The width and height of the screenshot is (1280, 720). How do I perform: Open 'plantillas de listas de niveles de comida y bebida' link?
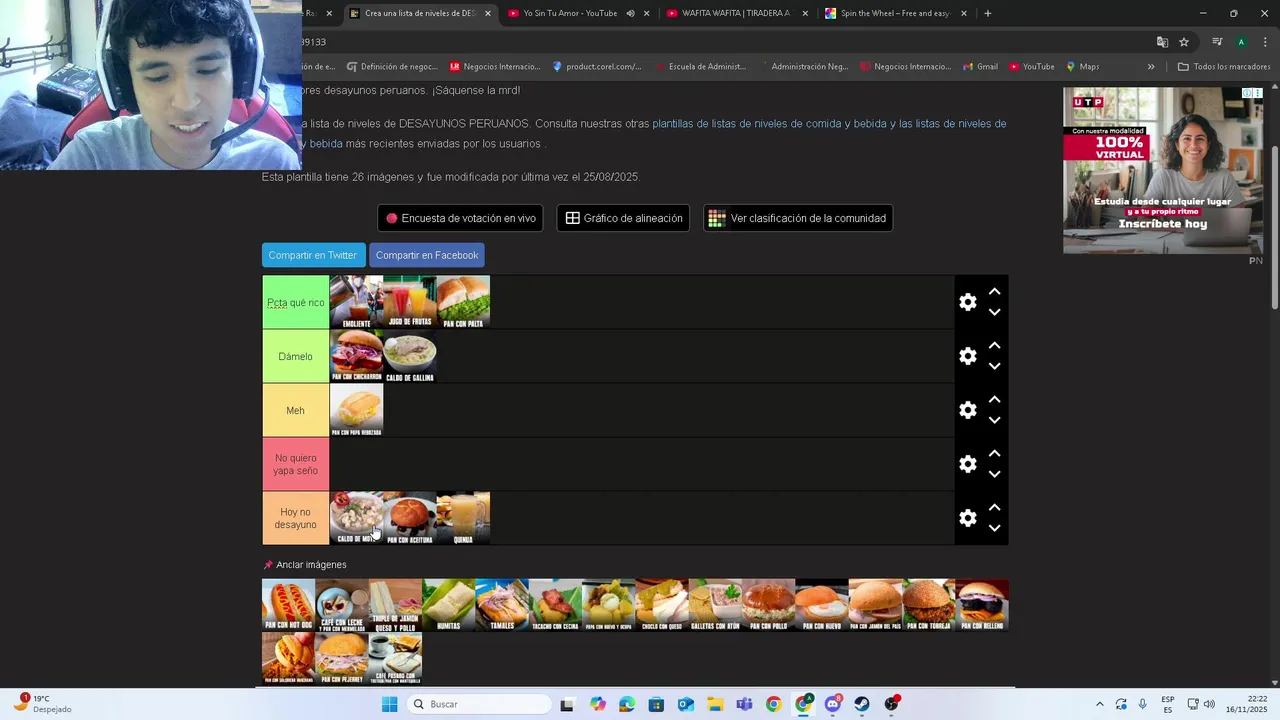(770, 124)
